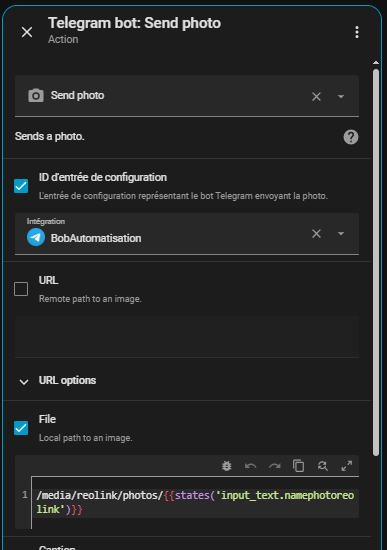Click the 'Local path to an image.' description
The width and height of the screenshot is (387, 550).
coord(86,438)
